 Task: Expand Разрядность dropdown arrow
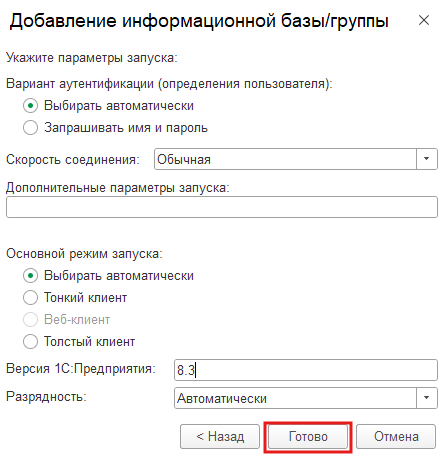[x=427, y=398]
